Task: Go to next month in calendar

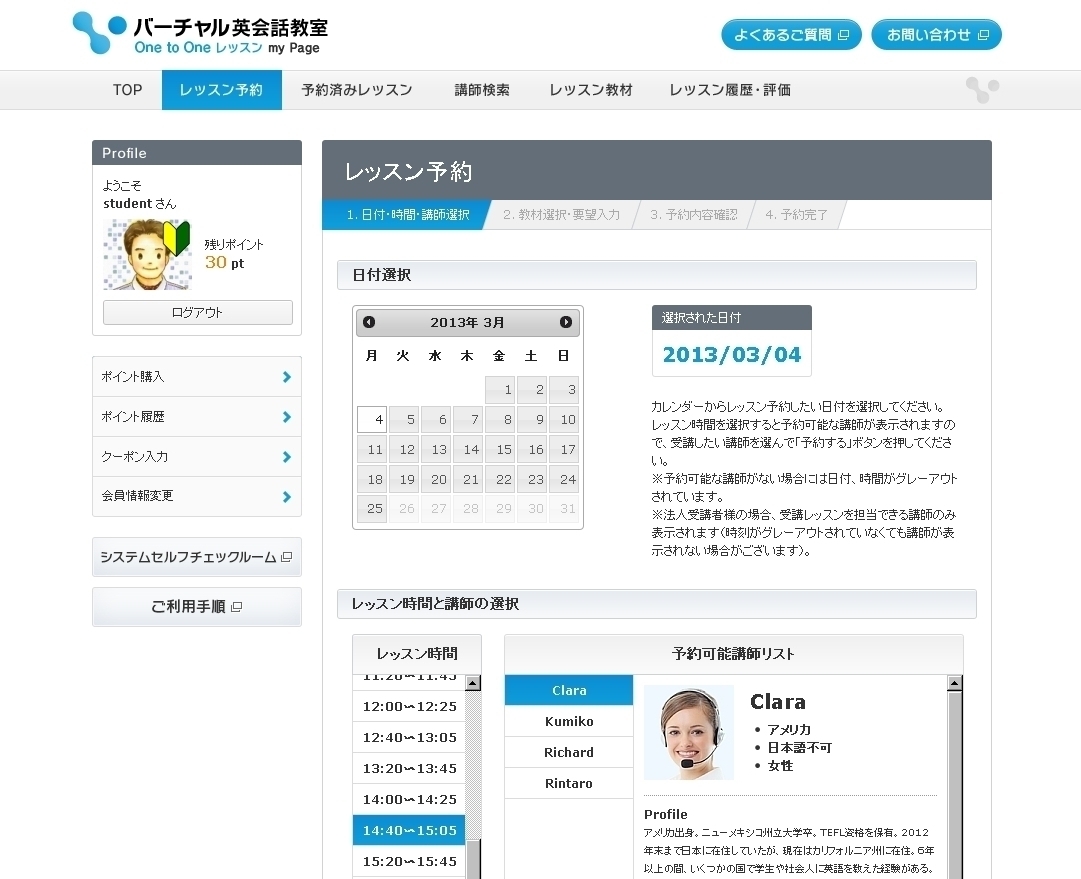Action: point(566,322)
